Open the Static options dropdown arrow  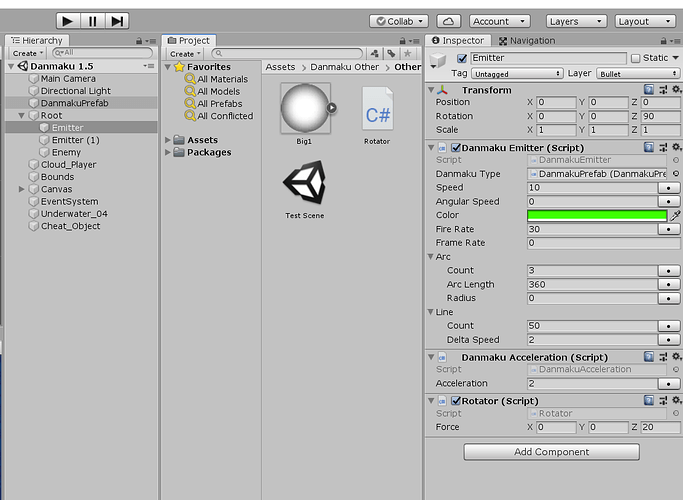click(x=676, y=57)
